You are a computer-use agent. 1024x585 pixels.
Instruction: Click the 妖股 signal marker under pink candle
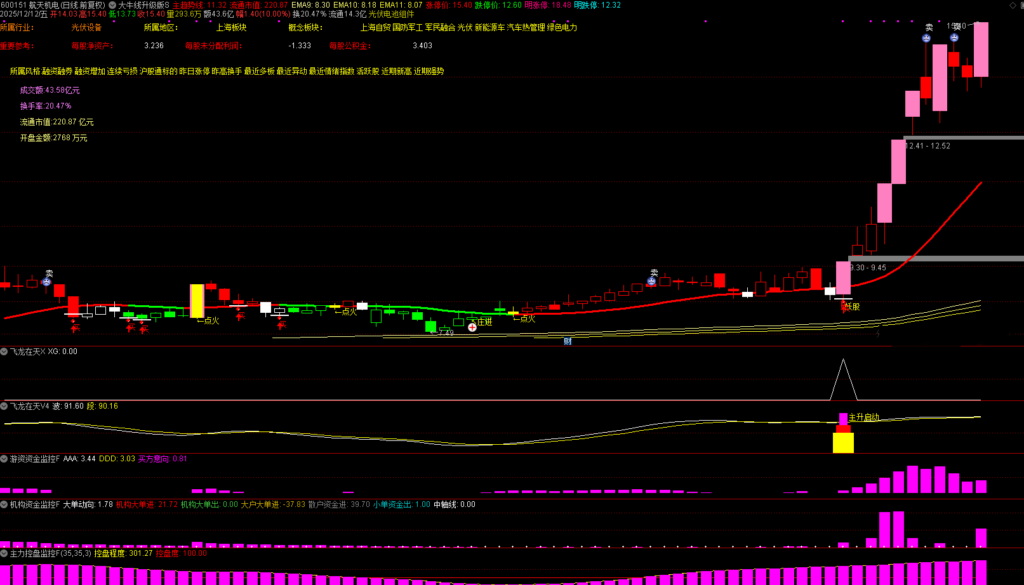pos(851,306)
